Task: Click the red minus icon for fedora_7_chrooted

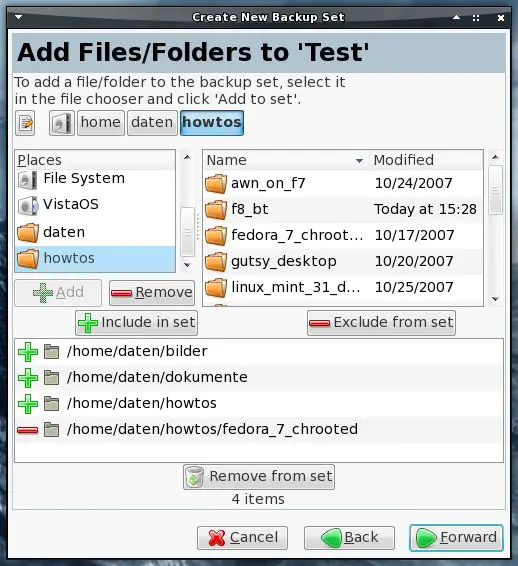Action: click(27, 430)
